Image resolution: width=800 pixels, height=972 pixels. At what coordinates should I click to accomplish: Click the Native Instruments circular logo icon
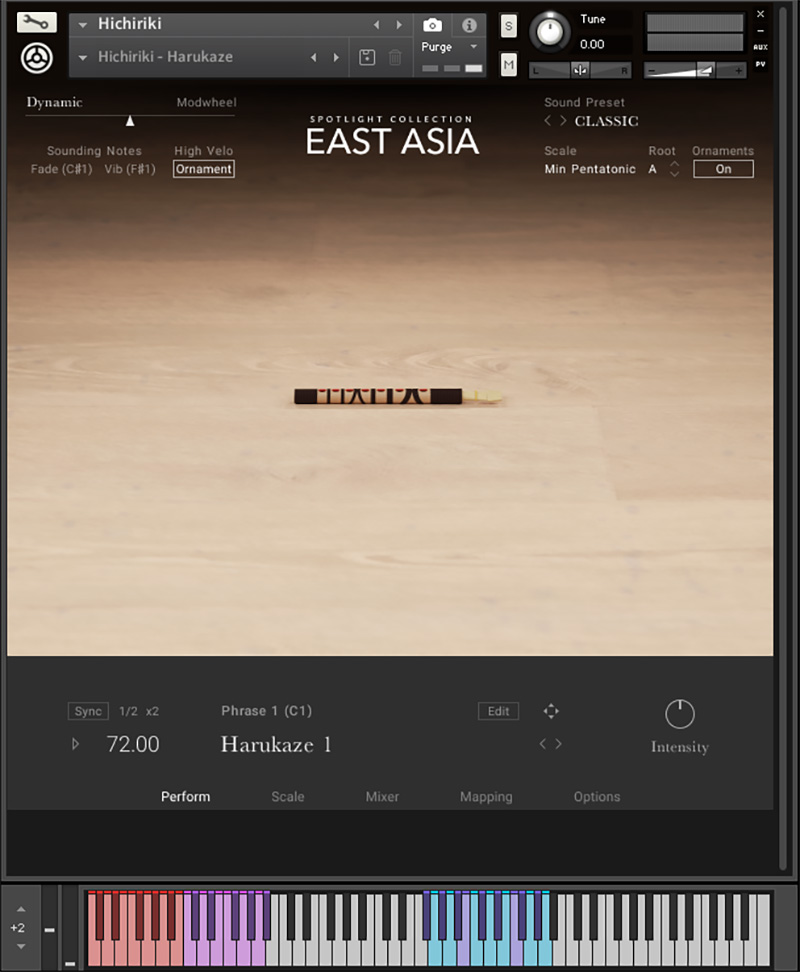(x=37, y=58)
